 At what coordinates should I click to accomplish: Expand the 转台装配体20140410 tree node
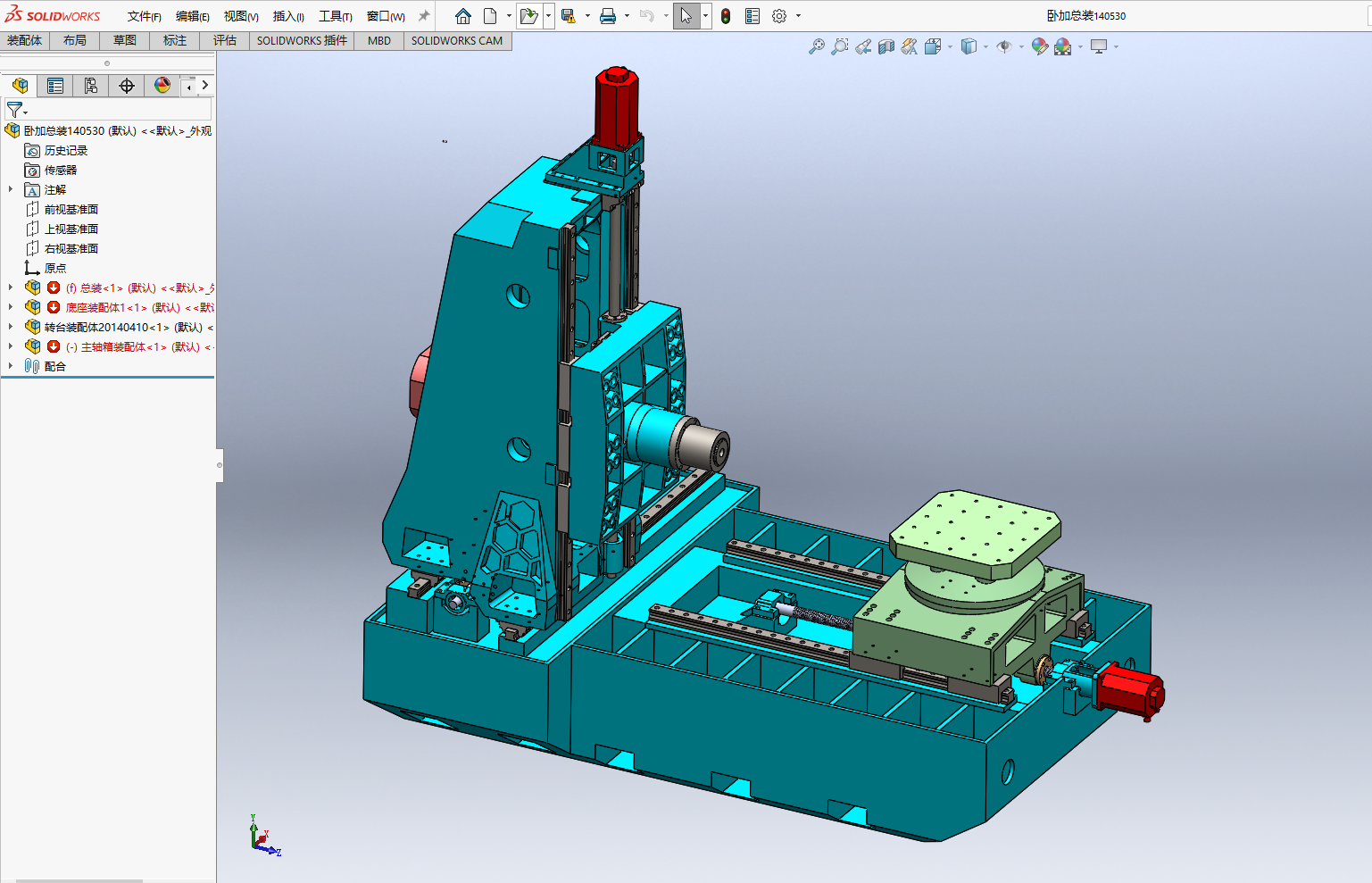point(11,327)
